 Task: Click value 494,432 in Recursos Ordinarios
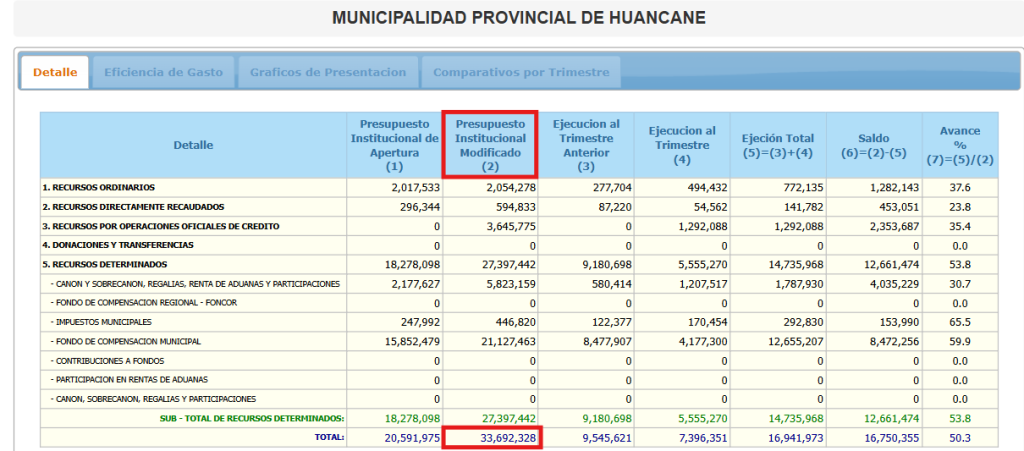point(708,188)
